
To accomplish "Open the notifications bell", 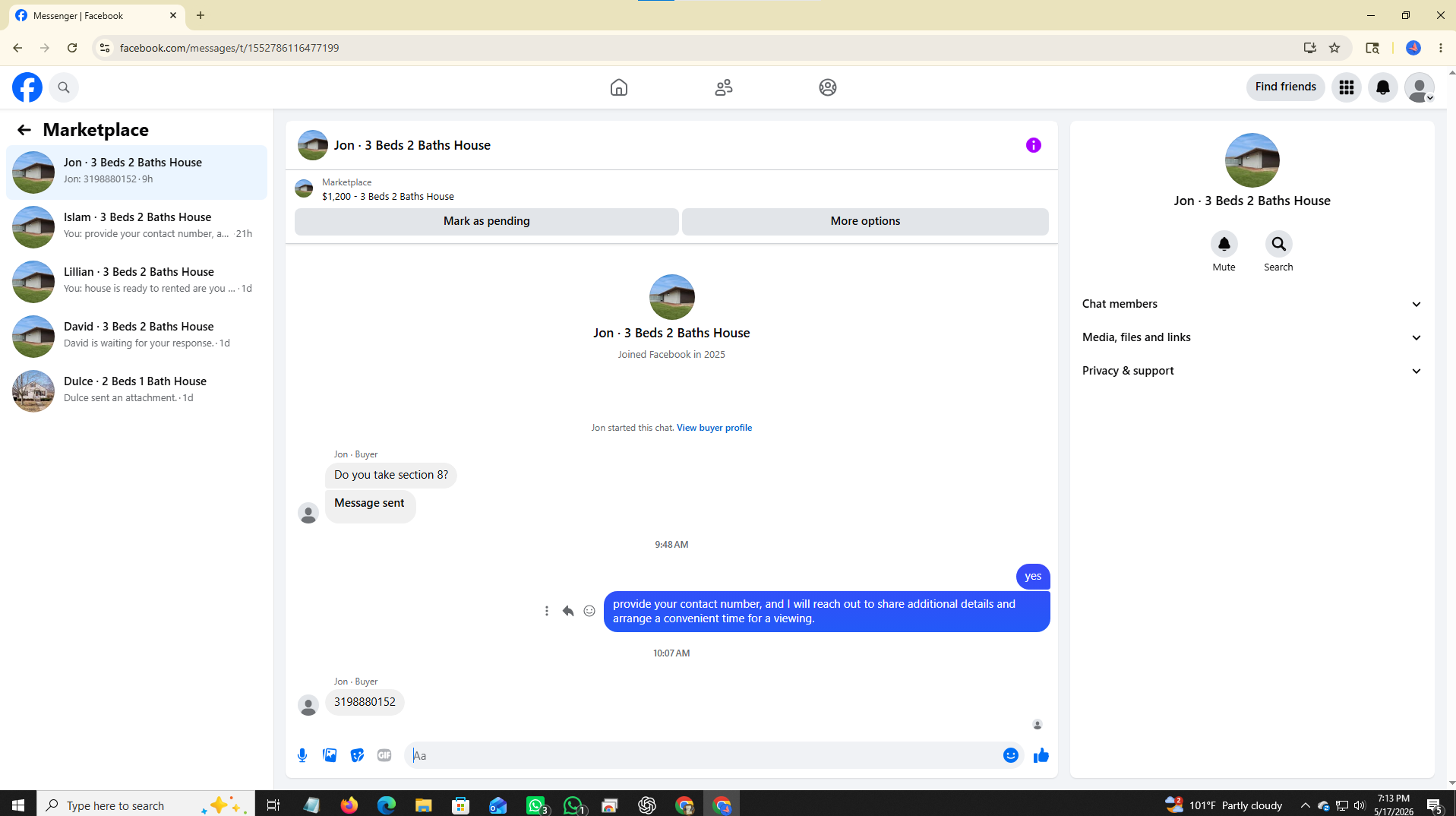I will pos(1383,87).
